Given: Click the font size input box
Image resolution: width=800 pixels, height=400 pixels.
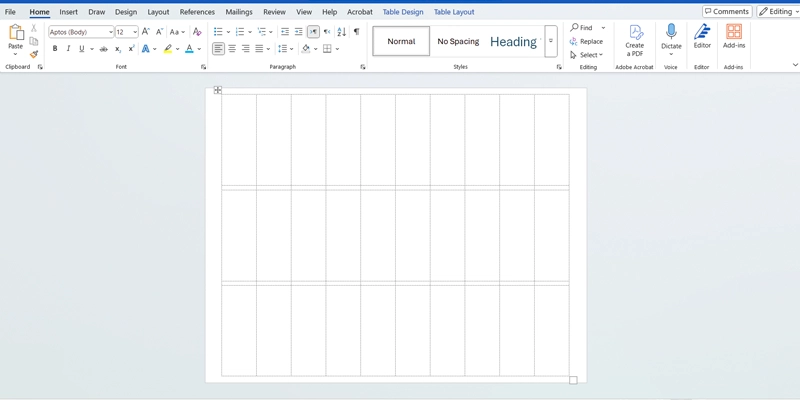Looking at the screenshot, I should [123, 32].
